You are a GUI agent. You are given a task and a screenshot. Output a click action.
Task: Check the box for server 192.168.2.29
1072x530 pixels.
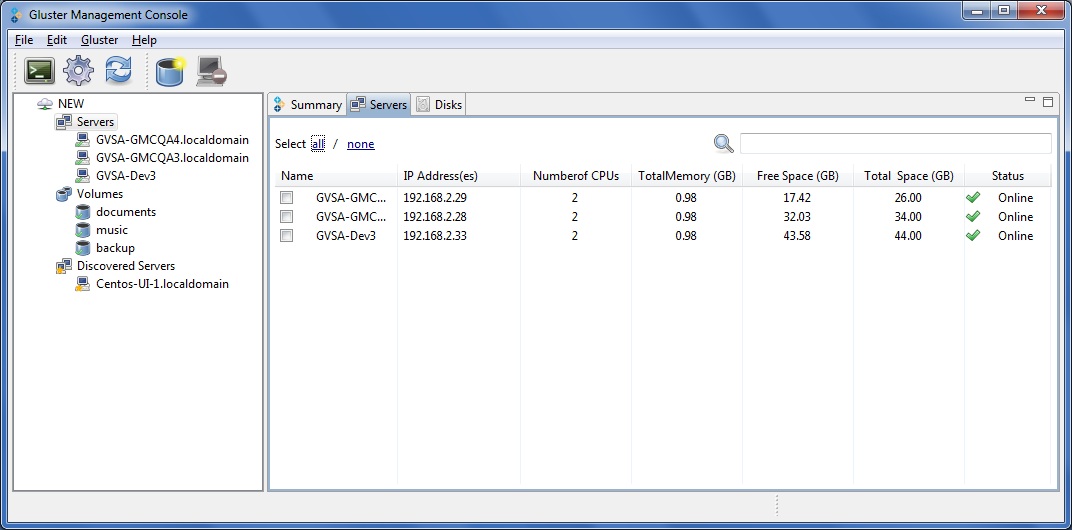pyautogui.click(x=287, y=198)
